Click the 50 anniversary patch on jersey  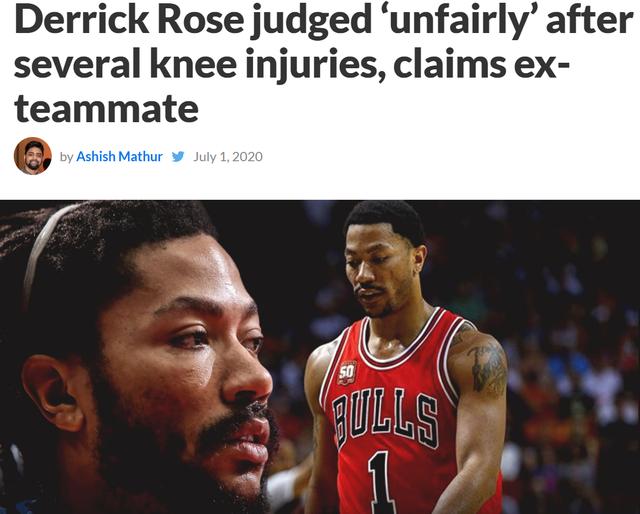(x=347, y=373)
